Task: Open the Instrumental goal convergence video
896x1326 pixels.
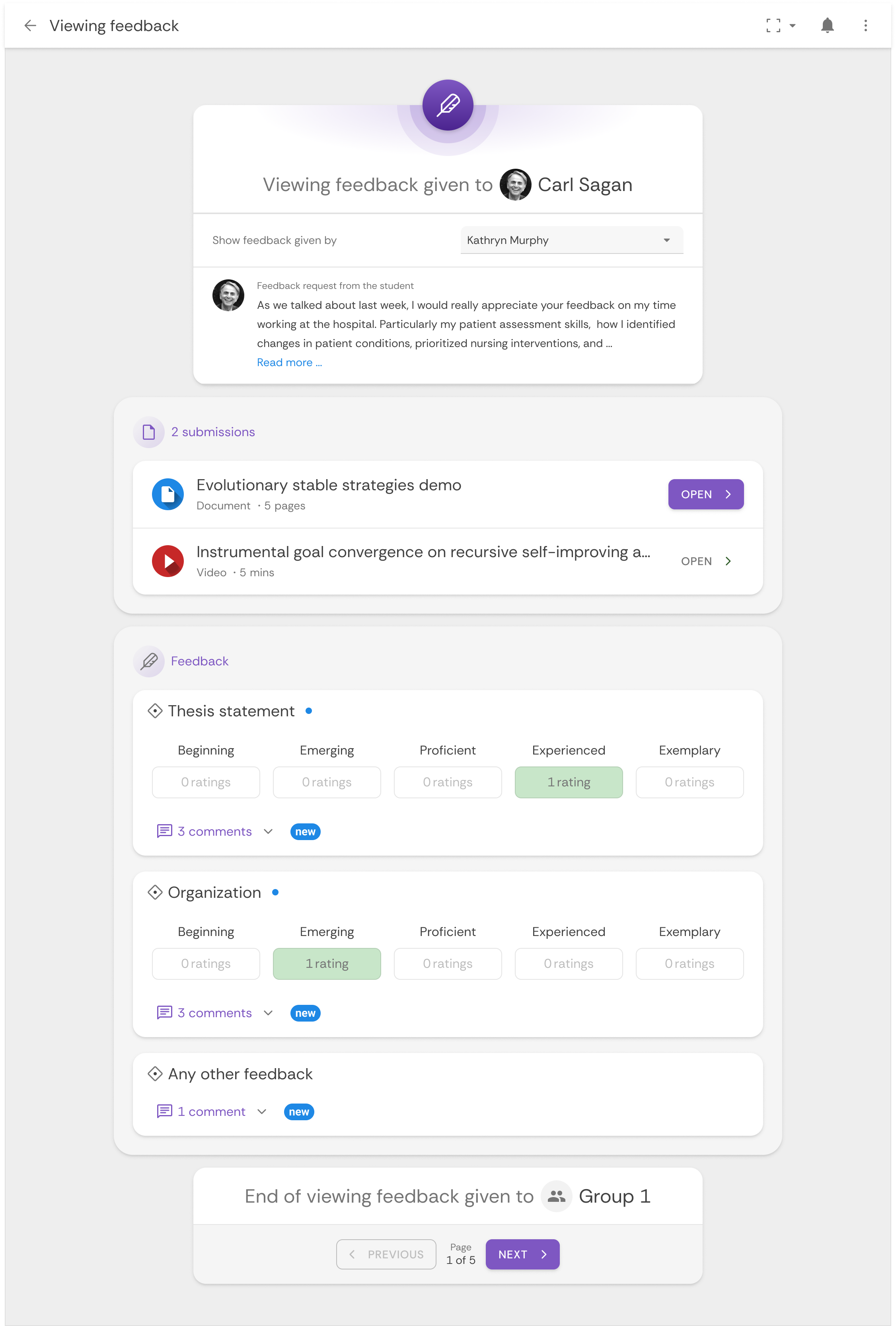Action: click(705, 561)
